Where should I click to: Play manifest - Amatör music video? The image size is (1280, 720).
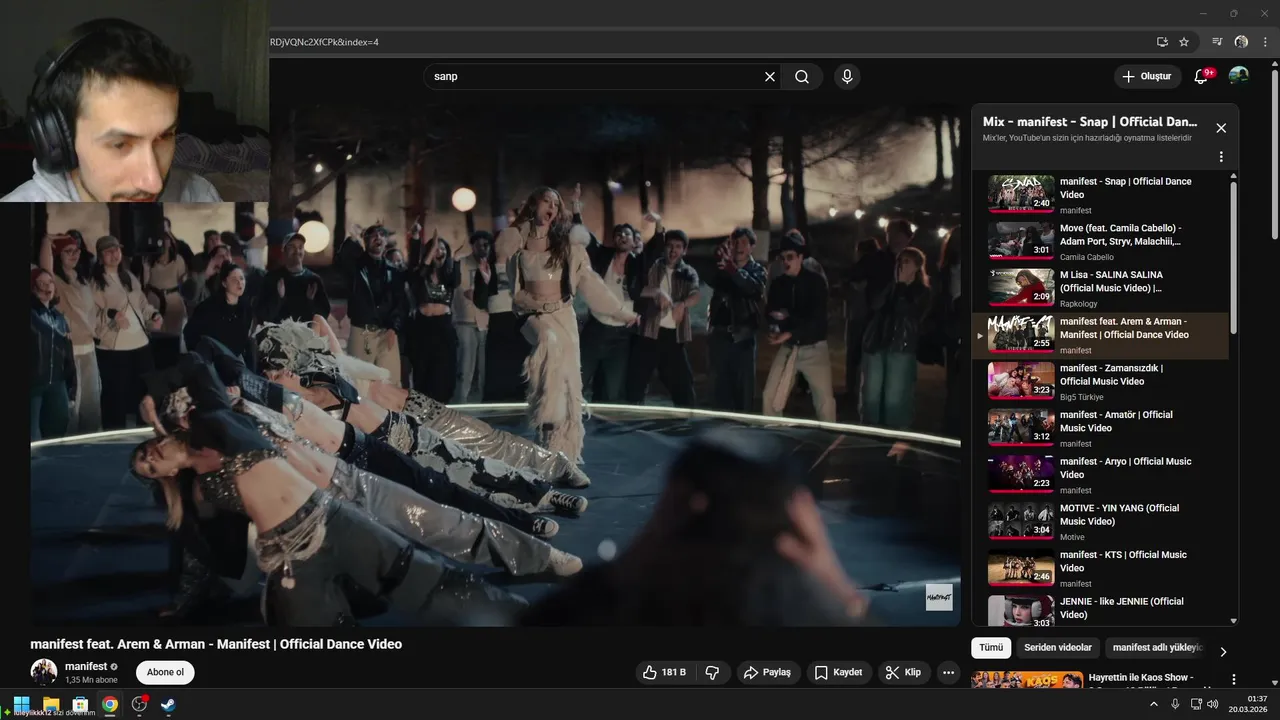(1100, 428)
